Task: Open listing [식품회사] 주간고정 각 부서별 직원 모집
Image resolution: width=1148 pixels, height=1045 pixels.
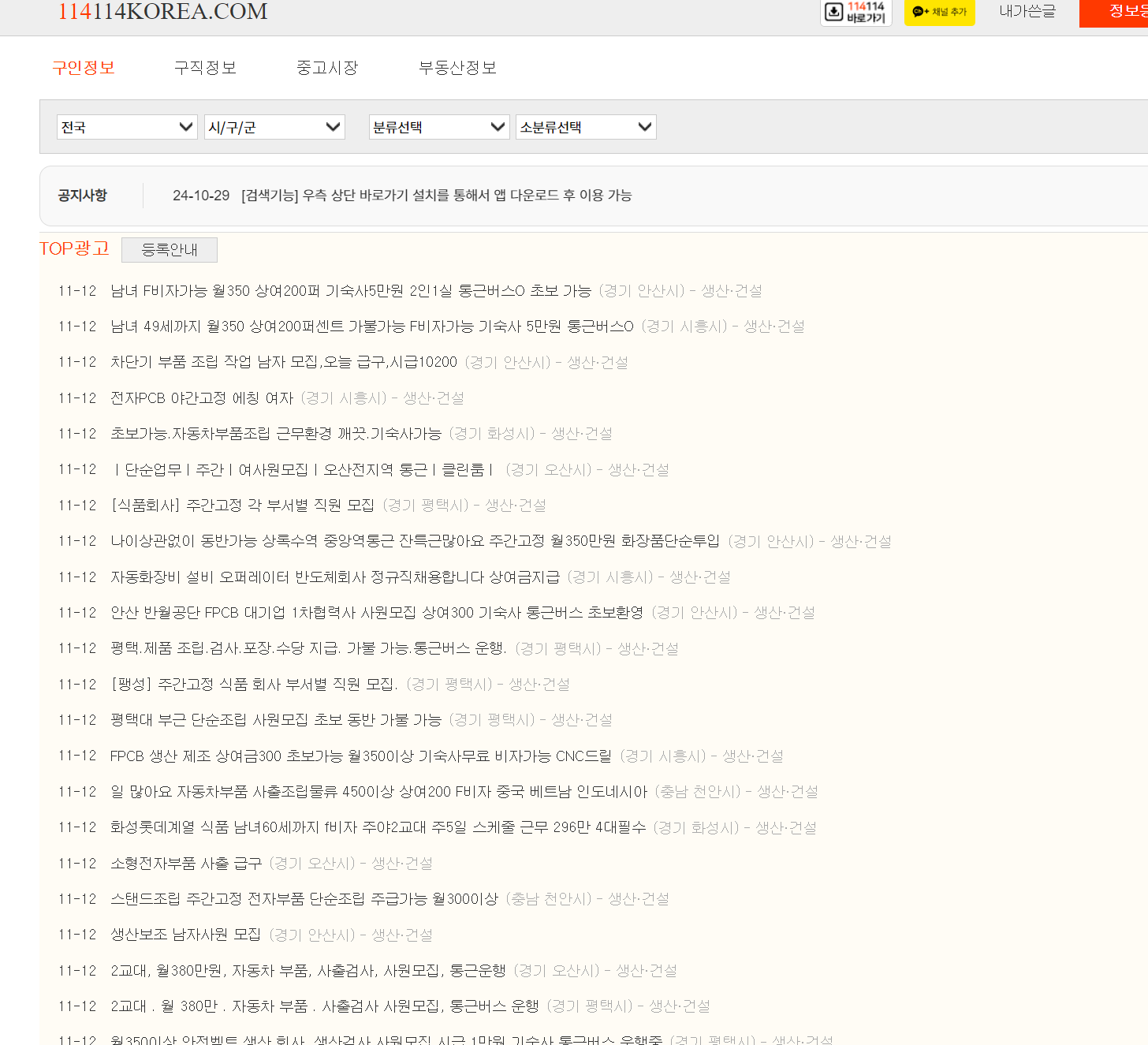Action: click(243, 506)
